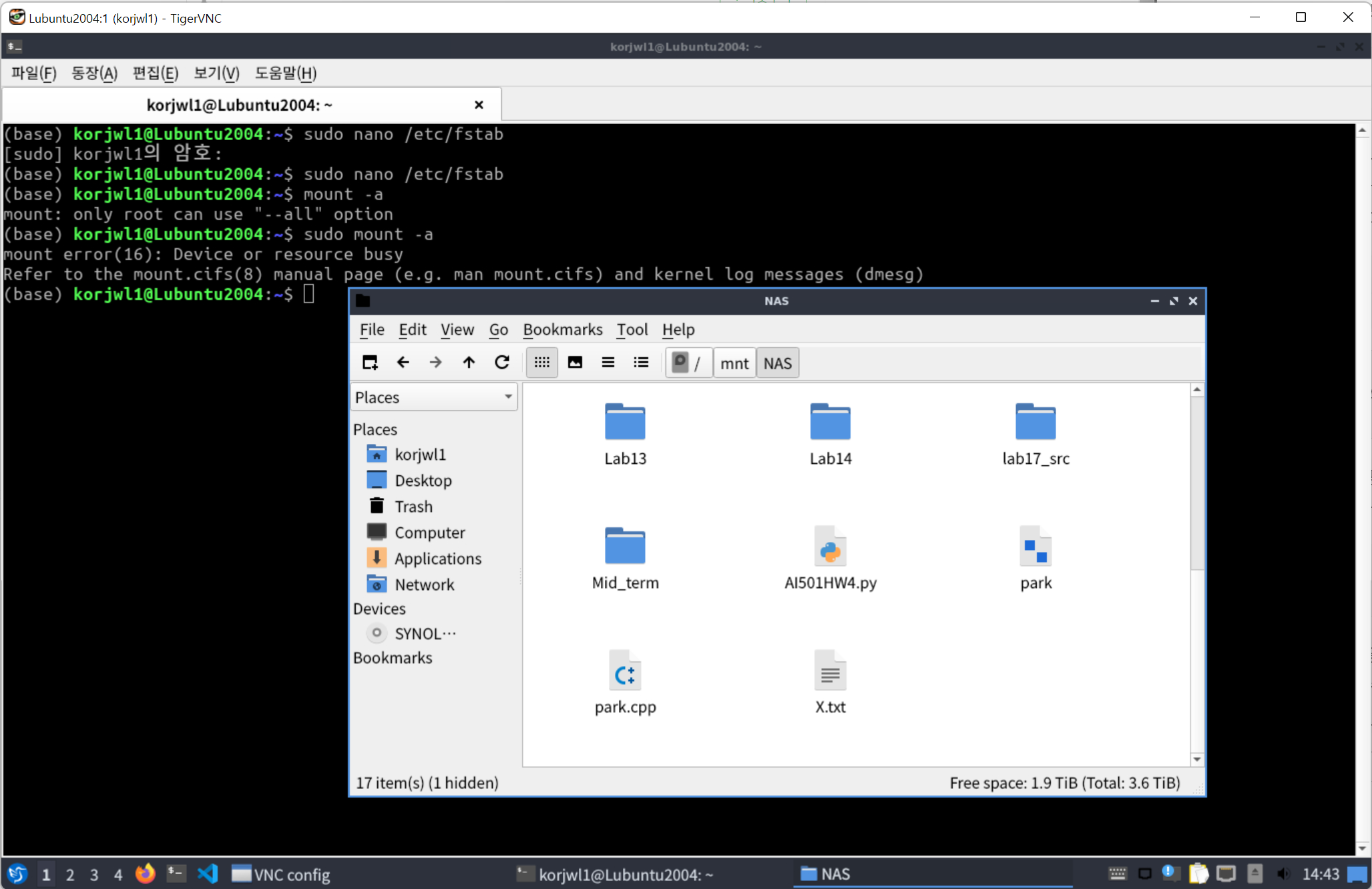This screenshot has width=1372, height=889.
Task: Open the Bookmarks menu in file manager
Action: coord(562,330)
